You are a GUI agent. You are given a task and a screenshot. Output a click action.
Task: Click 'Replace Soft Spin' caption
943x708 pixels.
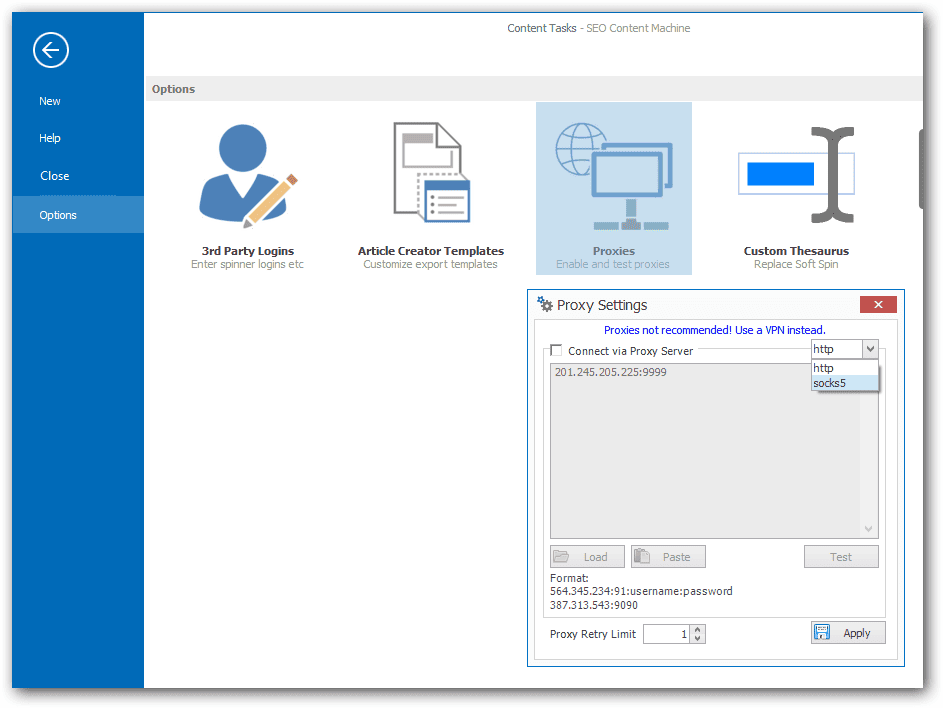[796, 264]
